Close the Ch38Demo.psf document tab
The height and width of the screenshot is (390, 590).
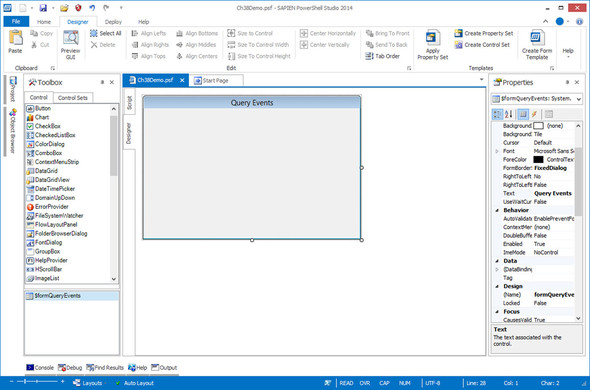[182, 80]
